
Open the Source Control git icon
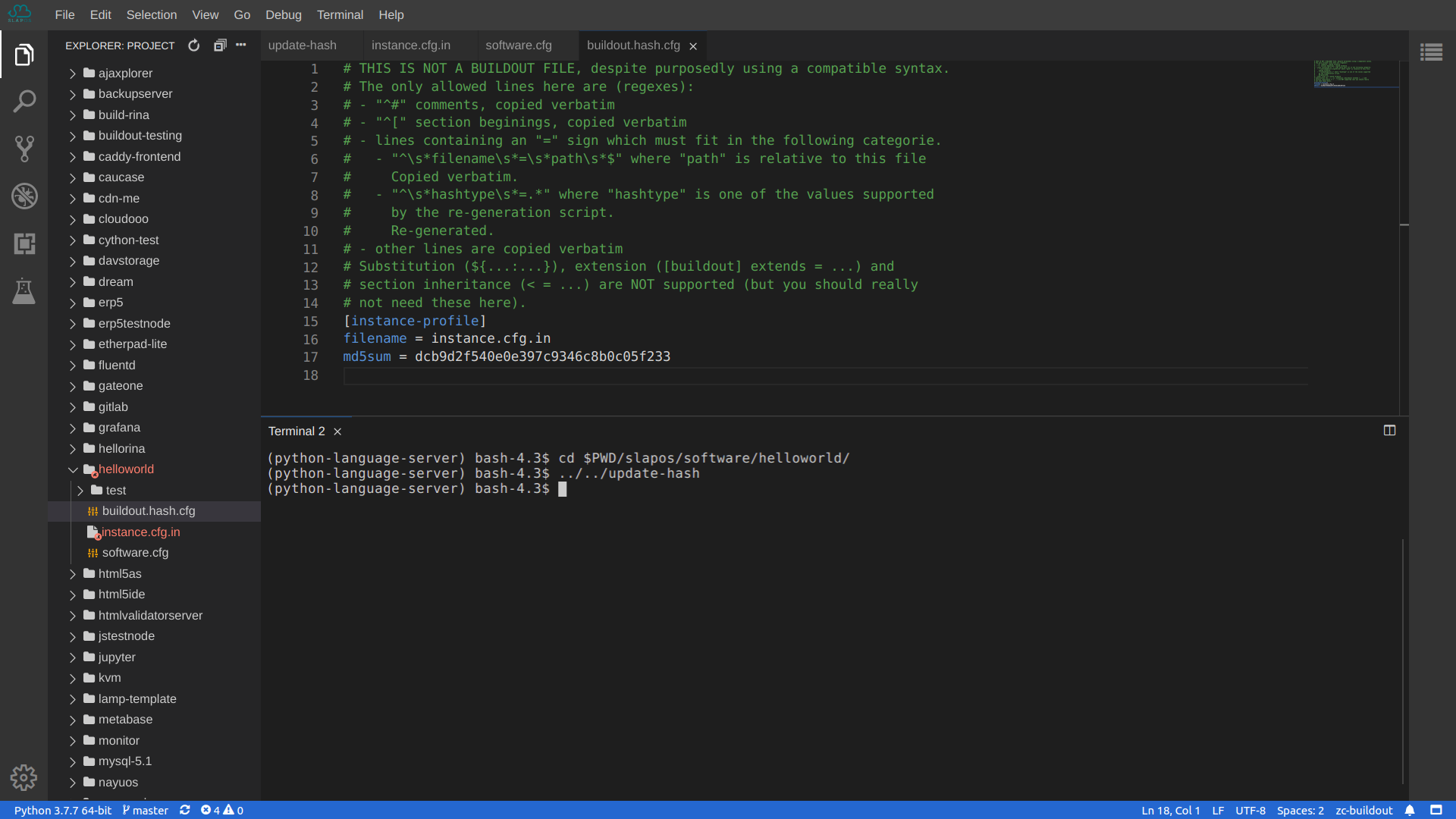click(x=24, y=149)
